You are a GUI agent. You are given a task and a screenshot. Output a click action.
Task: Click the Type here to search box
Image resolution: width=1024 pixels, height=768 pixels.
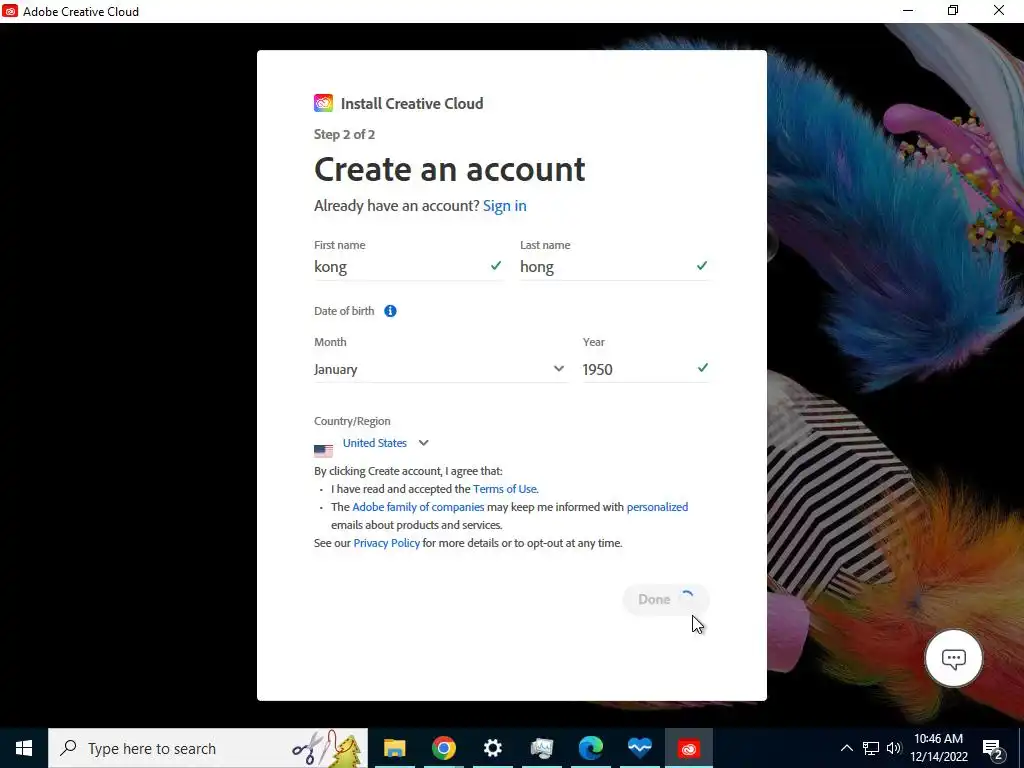pos(208,748)
